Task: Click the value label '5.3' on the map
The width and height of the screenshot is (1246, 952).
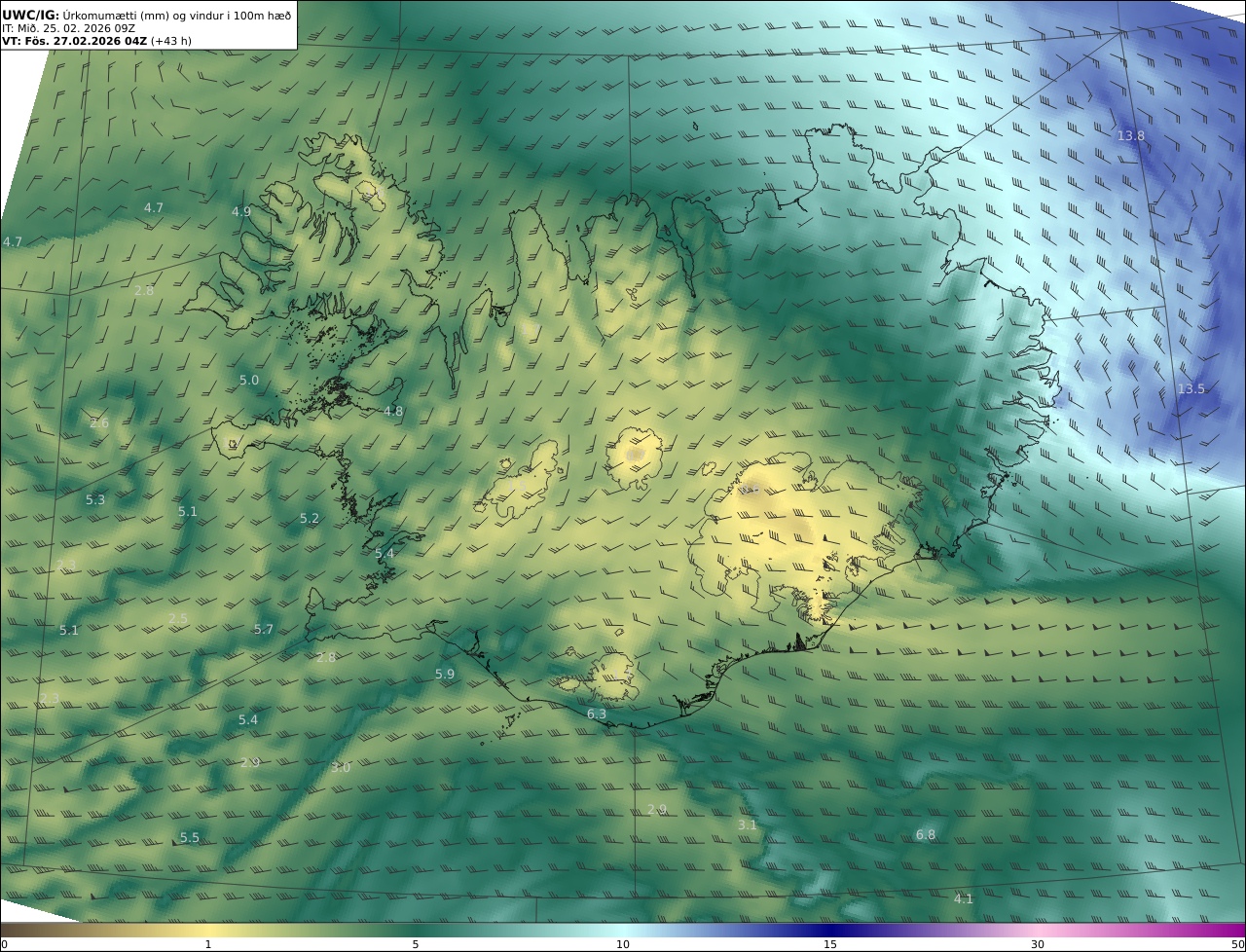Action: pos(94,499)
